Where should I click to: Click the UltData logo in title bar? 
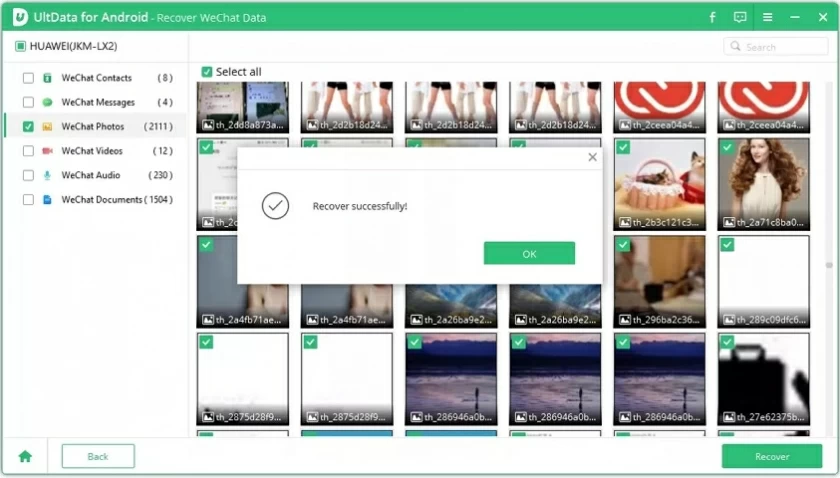20,17
